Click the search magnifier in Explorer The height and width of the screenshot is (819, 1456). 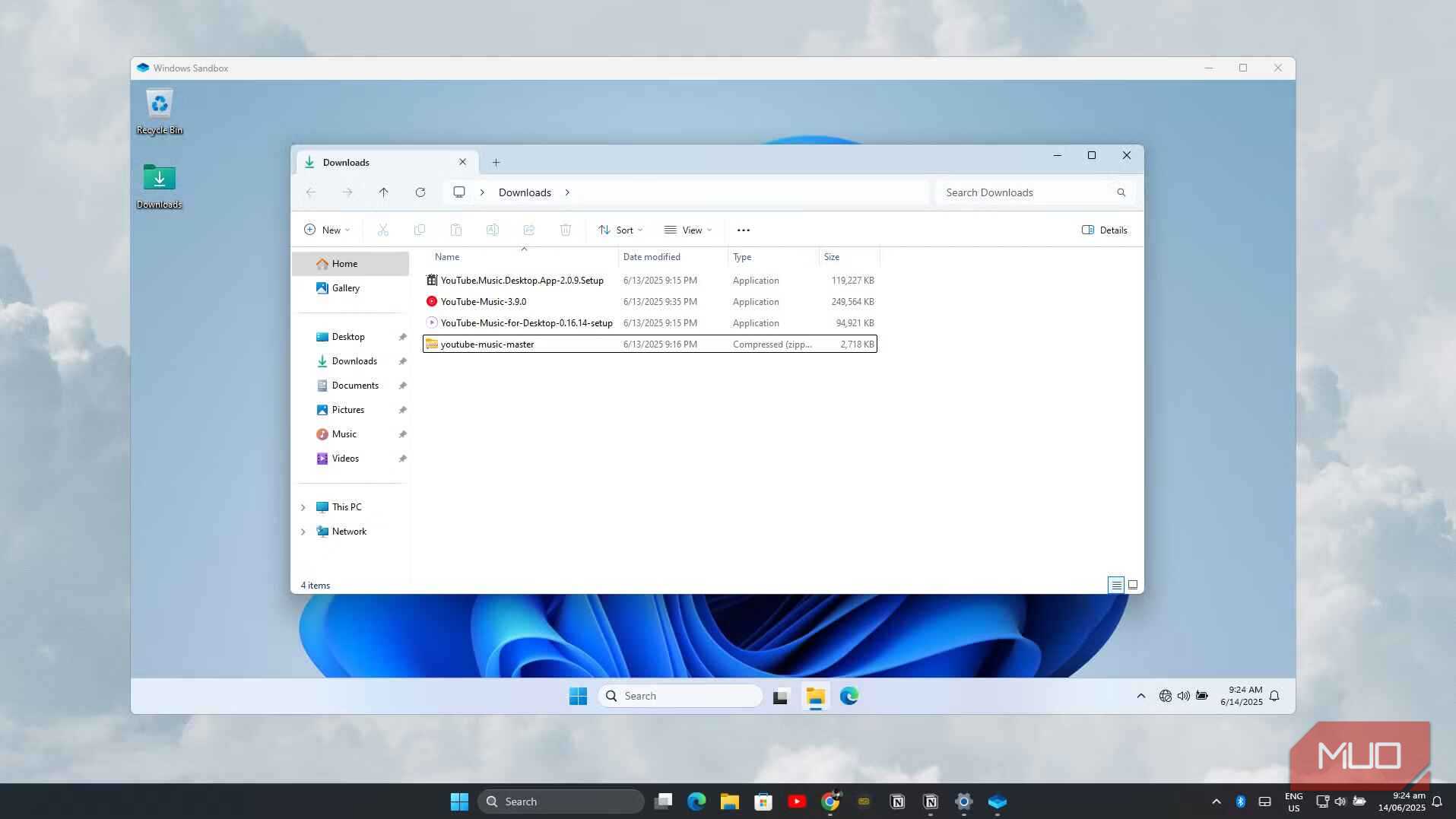tap(1121, 192)
